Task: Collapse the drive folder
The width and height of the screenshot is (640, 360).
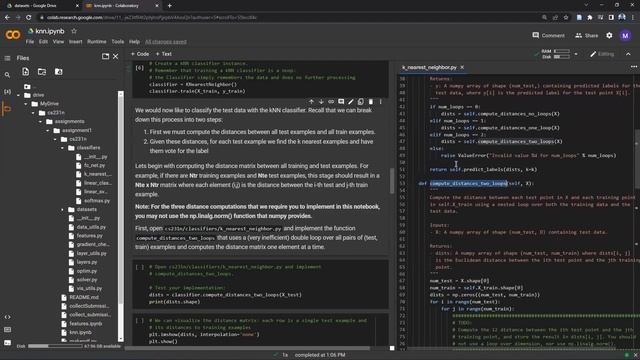Action: click(18, 95)
